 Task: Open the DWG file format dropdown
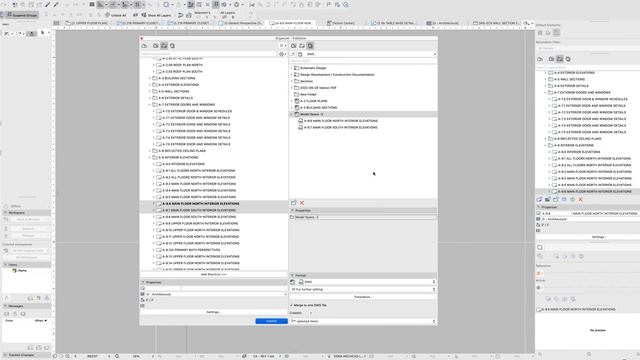(367, 282)
